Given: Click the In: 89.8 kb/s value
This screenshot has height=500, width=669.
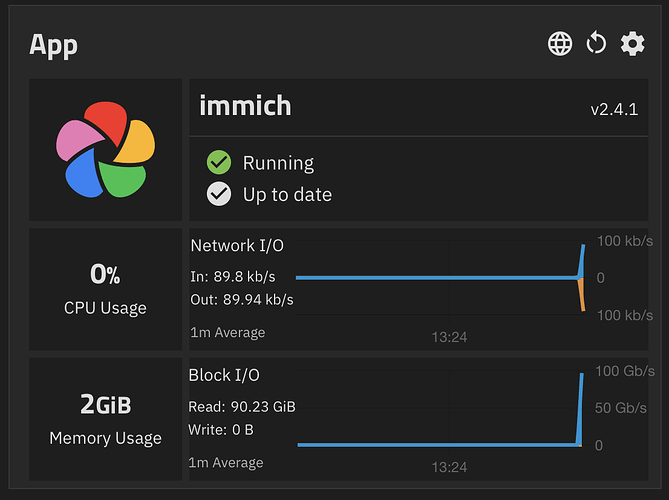Looking at the screenshot, I should point(233,277).
